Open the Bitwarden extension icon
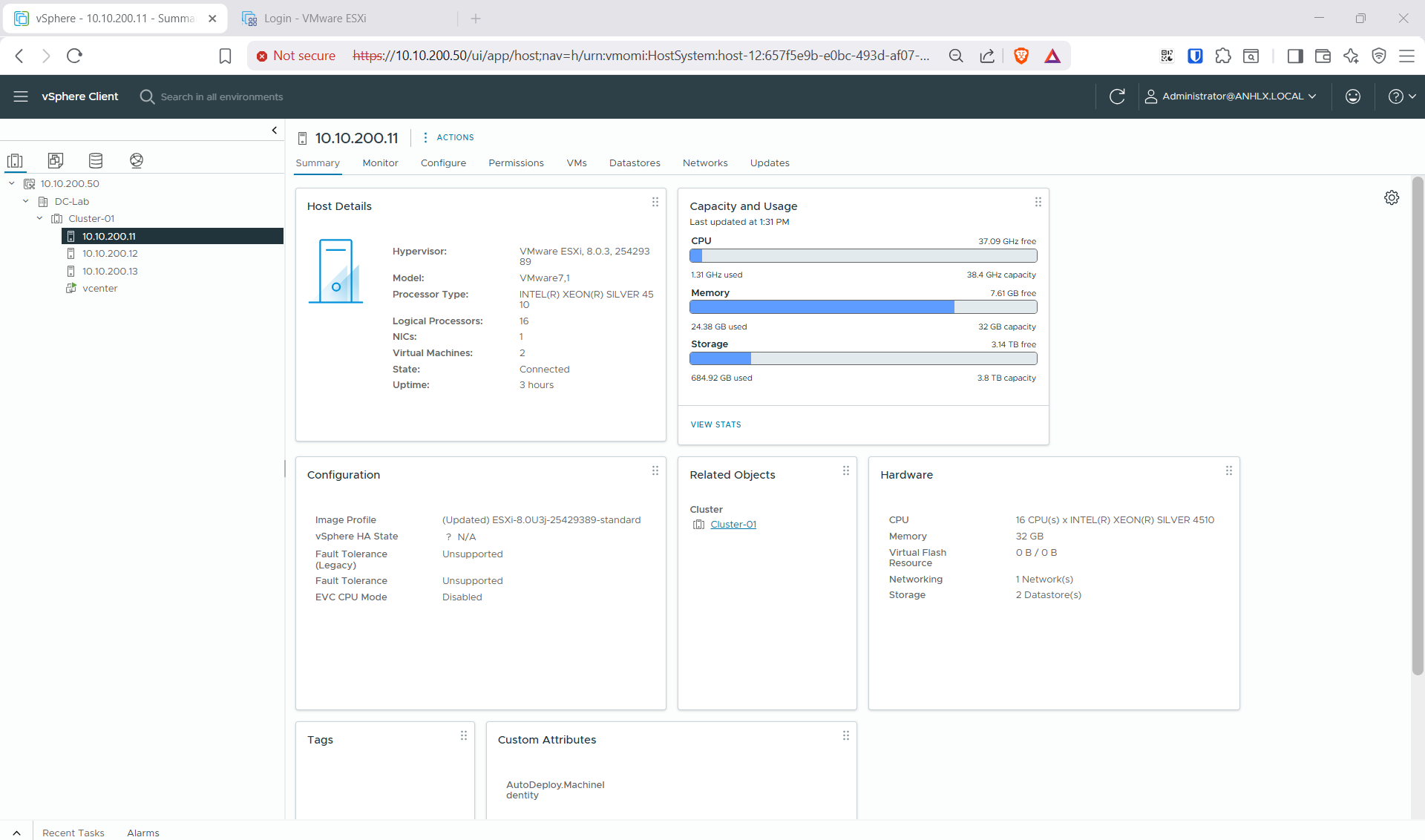 click(x=1195, y=56)
